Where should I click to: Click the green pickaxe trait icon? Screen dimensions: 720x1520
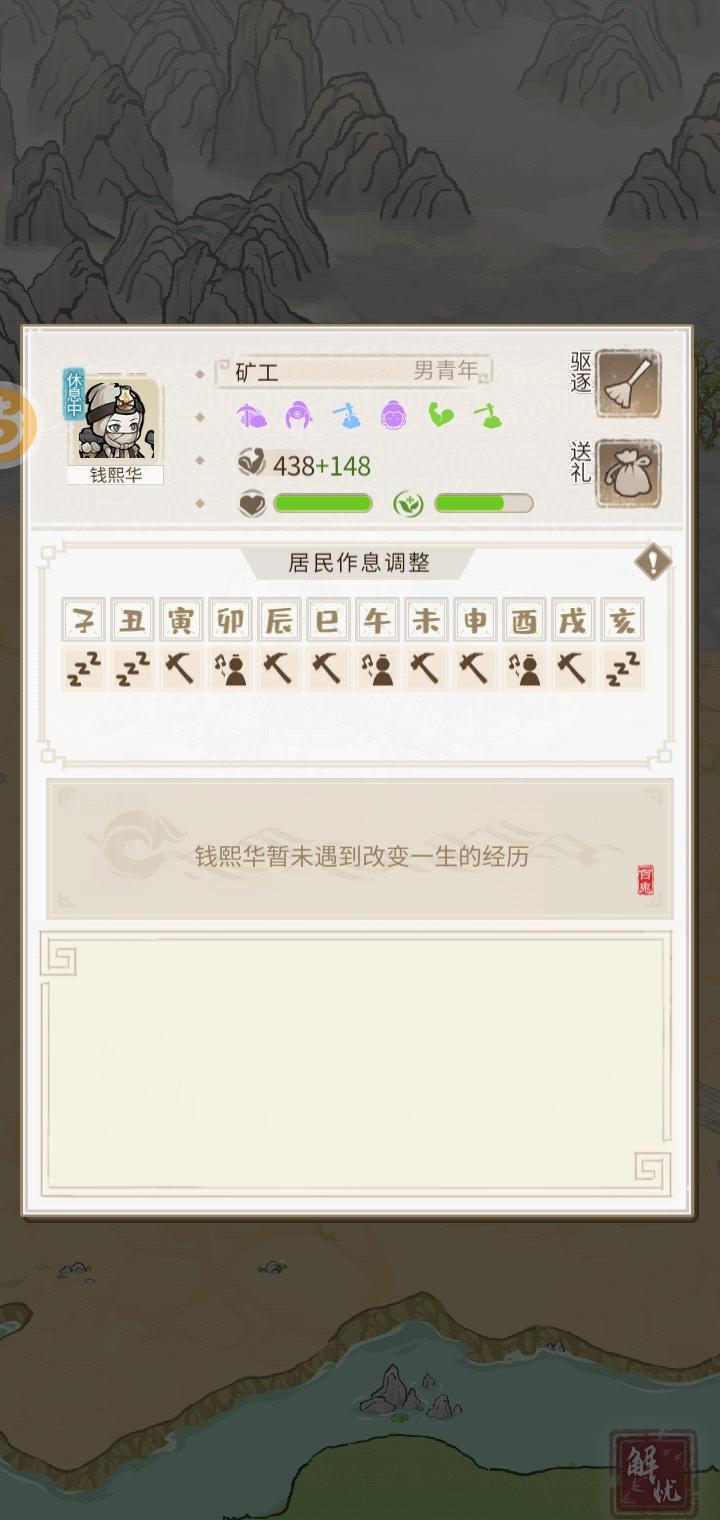(488, 415)
